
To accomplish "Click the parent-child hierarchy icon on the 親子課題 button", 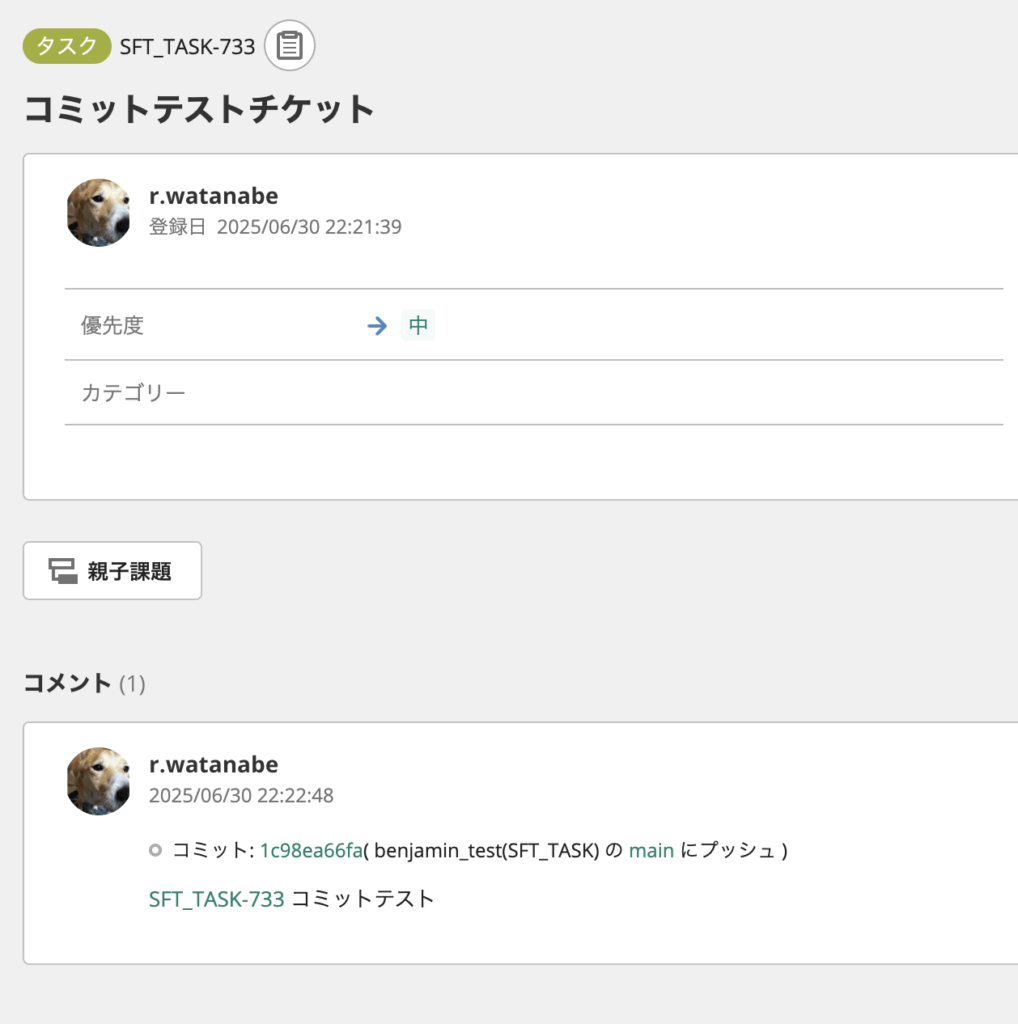I will (63, 571).
